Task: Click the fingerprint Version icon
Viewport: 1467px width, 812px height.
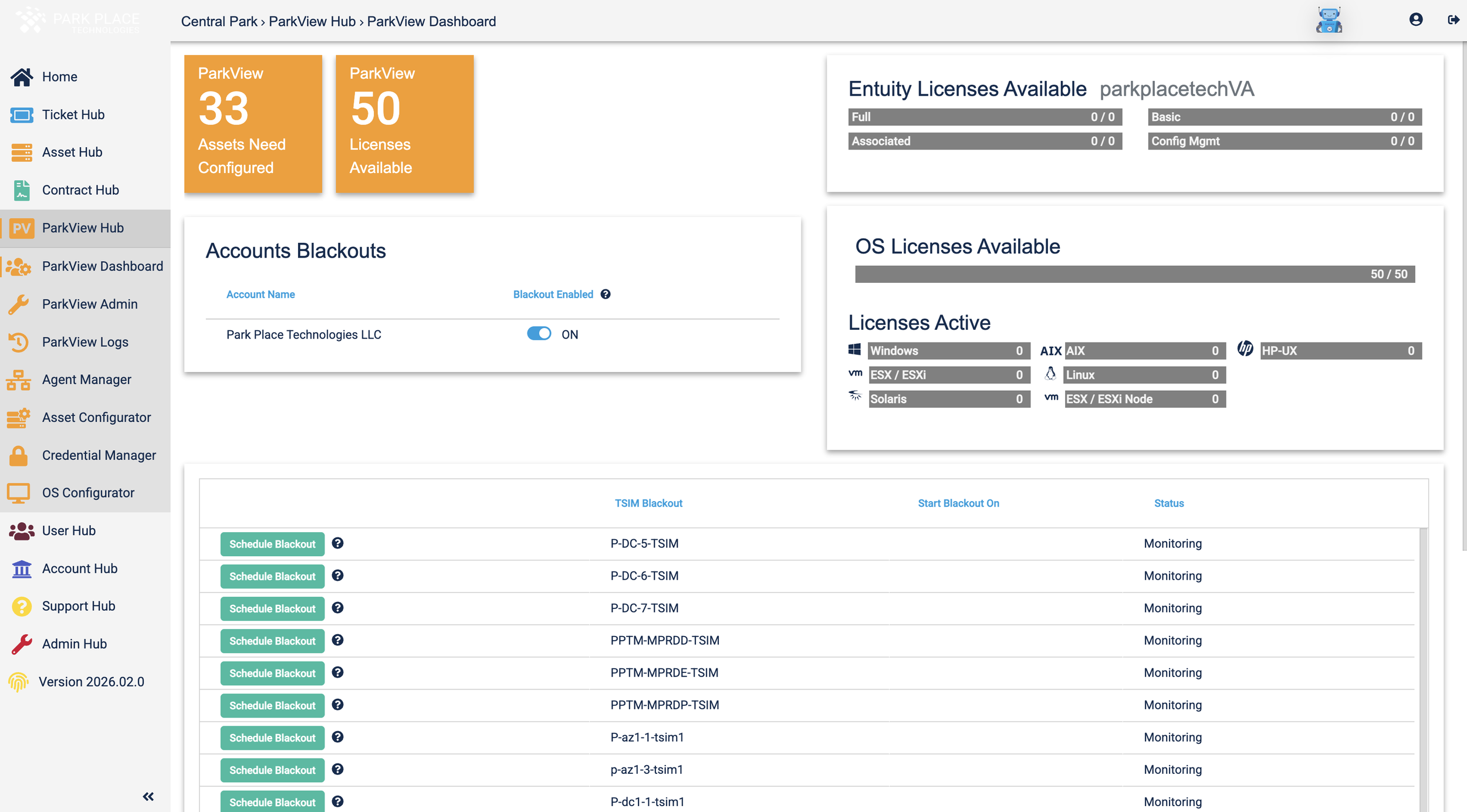Action: 19,682
